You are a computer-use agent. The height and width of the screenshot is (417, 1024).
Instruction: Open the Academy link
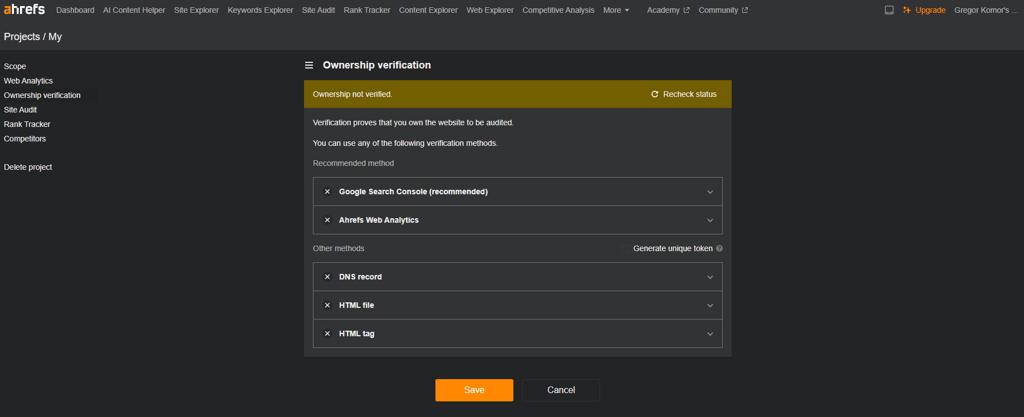(x=664, y=10)
